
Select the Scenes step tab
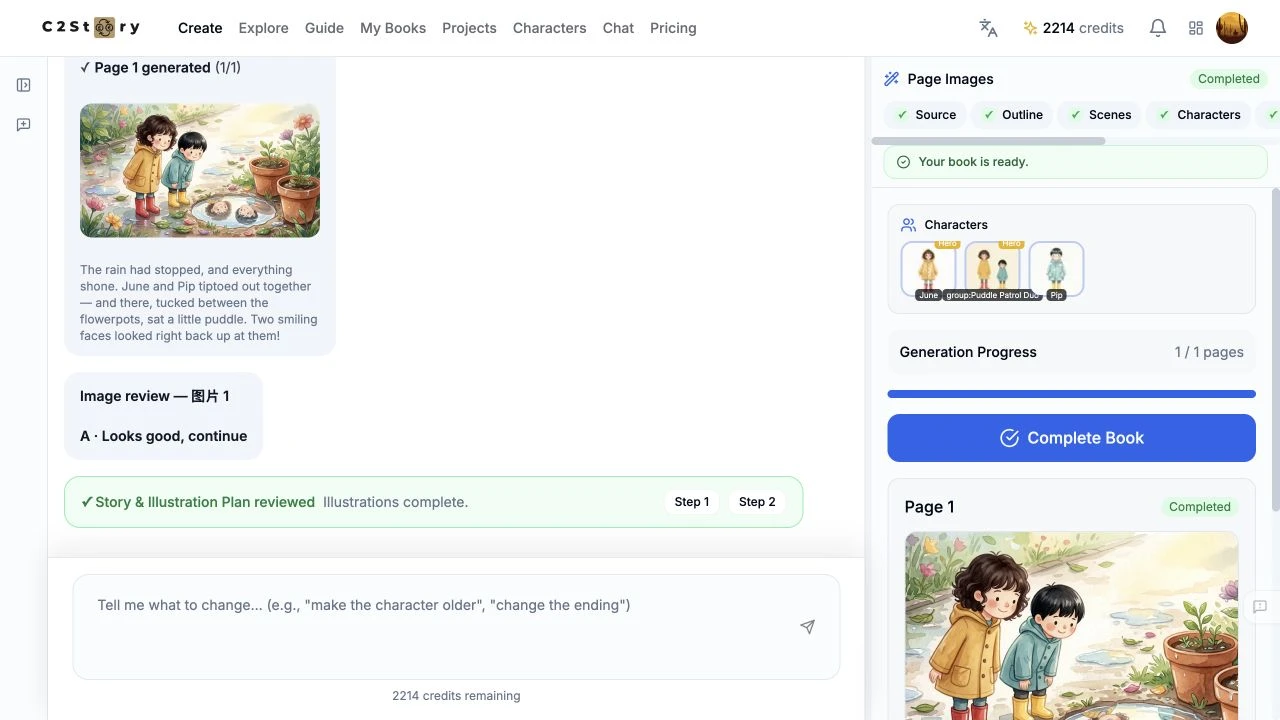pos(1100,115)
